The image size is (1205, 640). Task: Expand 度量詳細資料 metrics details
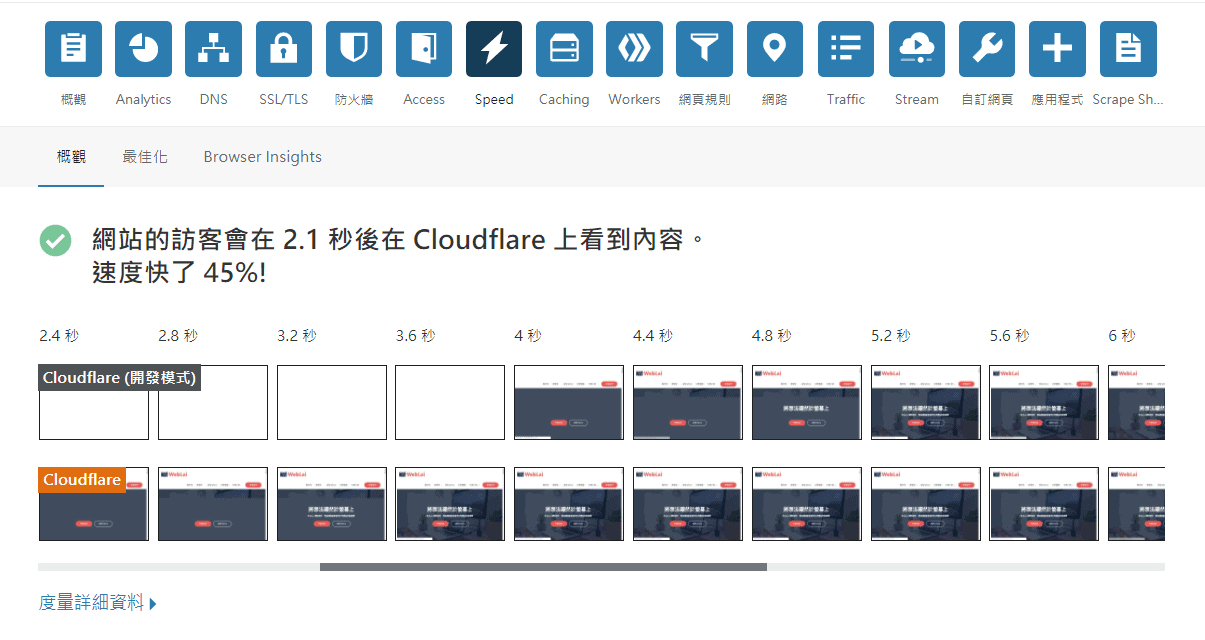tap(98, 603)
